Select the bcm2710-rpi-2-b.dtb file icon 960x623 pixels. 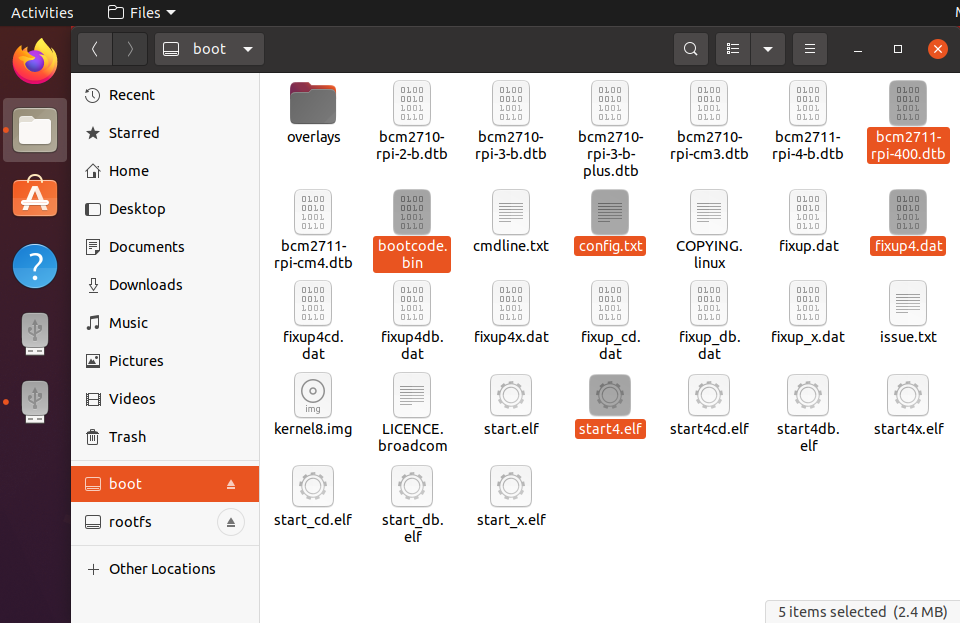(412, 103)
